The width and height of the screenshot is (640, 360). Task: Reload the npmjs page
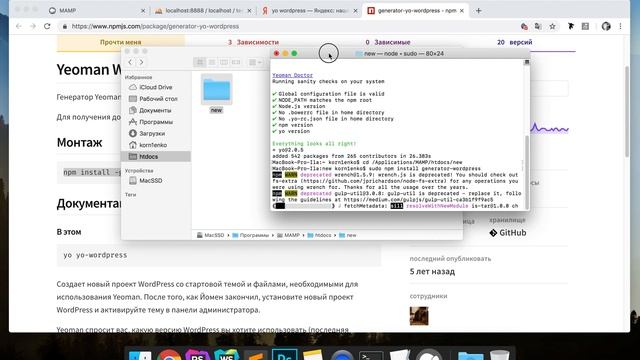pos(47,26)
